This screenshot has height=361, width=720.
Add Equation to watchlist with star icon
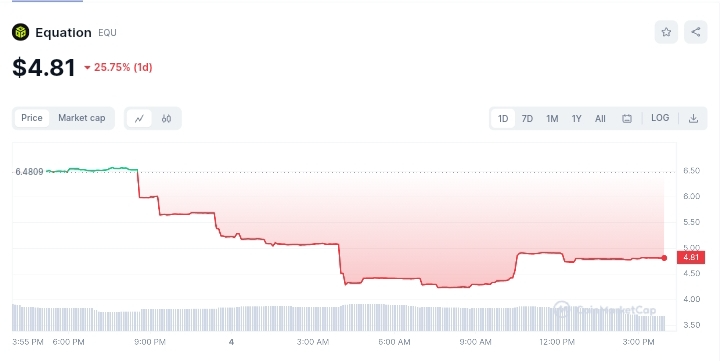click(x=666, y=32)
